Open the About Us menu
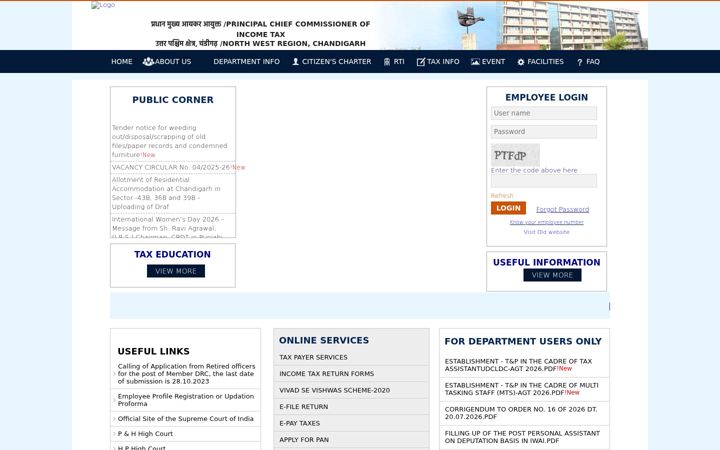720x450 pixels. point(173,62)
